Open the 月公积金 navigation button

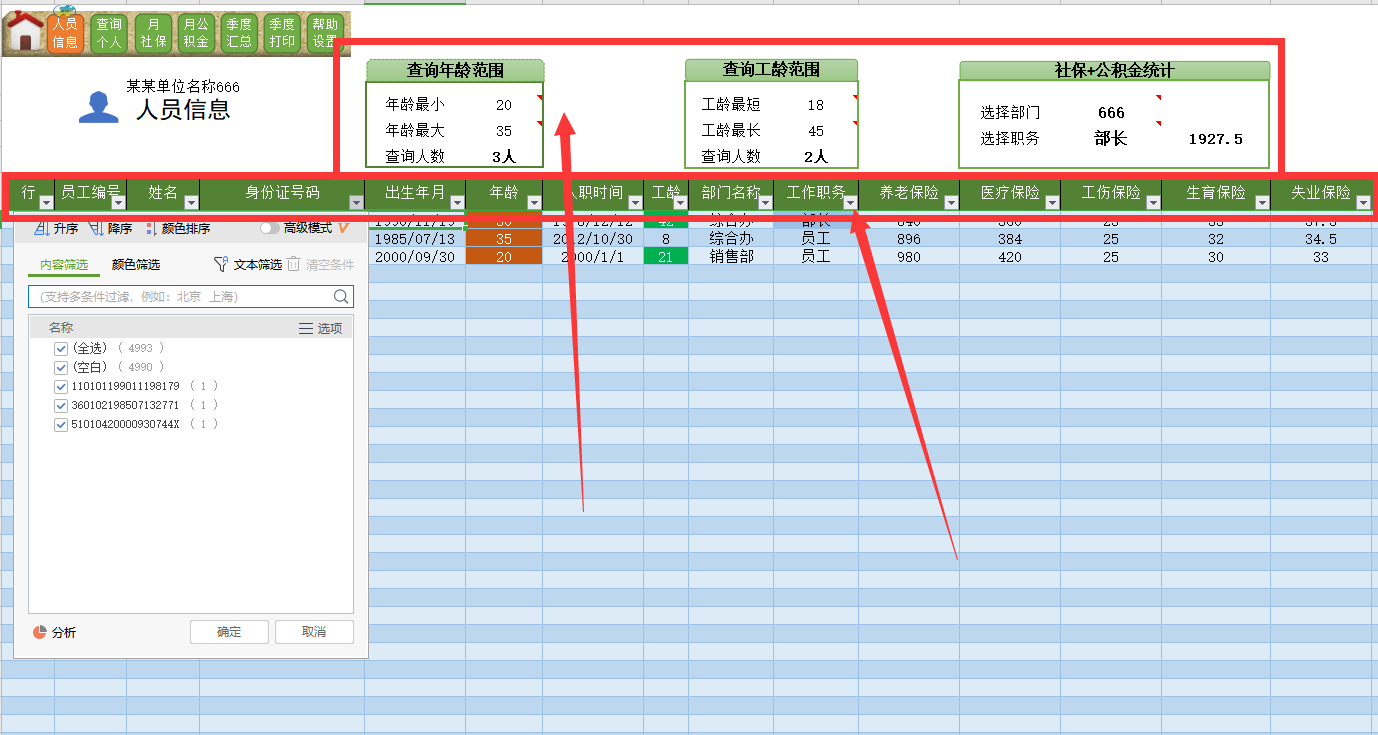pyautogui.click(x=196, y=33)
